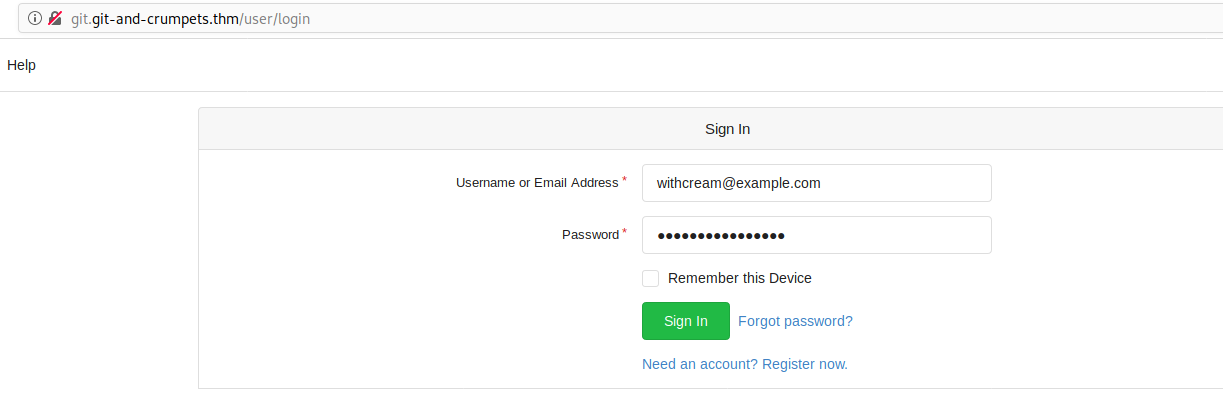Click the red asterisk beside Password label
The width and height of the screenshot is (1223, 402).
(x=625, y=232)
